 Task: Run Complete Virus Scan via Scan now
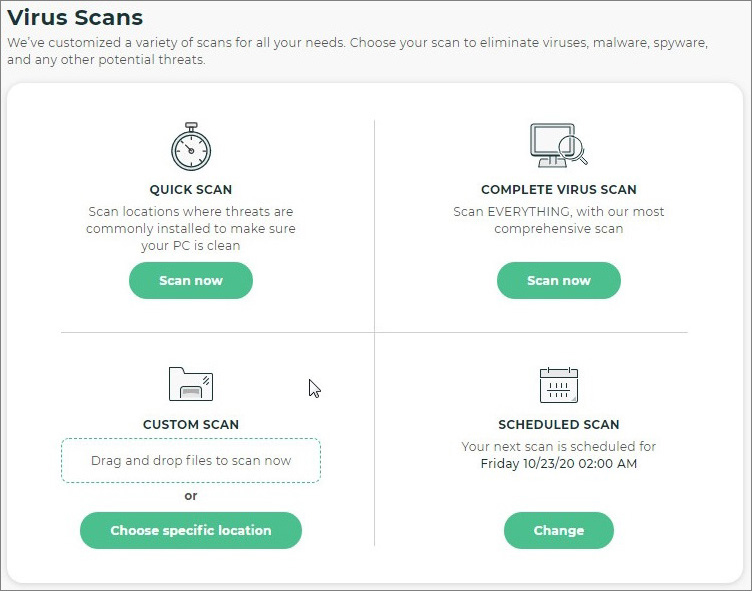click(559, 281)
